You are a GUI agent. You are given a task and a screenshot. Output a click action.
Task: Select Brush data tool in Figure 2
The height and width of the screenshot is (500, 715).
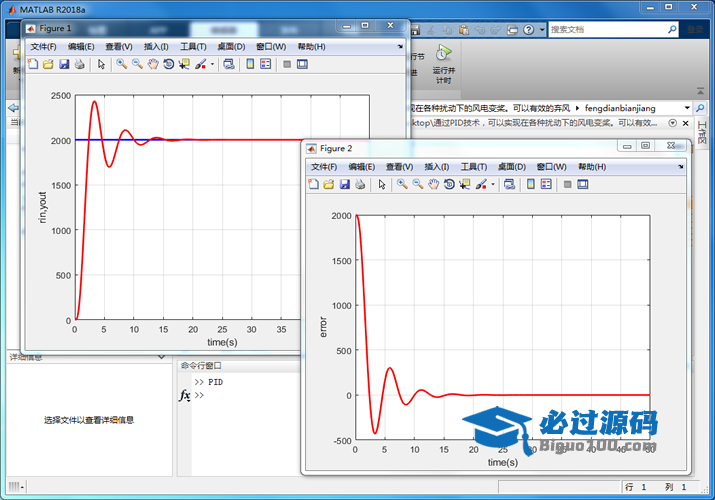click(x=481, y=184)
